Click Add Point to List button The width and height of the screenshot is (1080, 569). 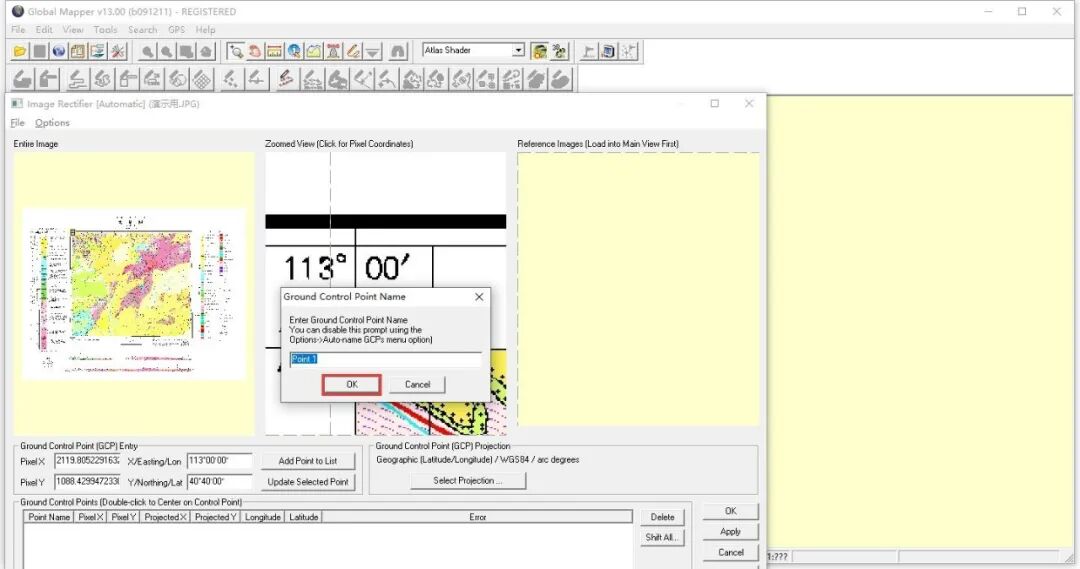[x=307, y=461]
